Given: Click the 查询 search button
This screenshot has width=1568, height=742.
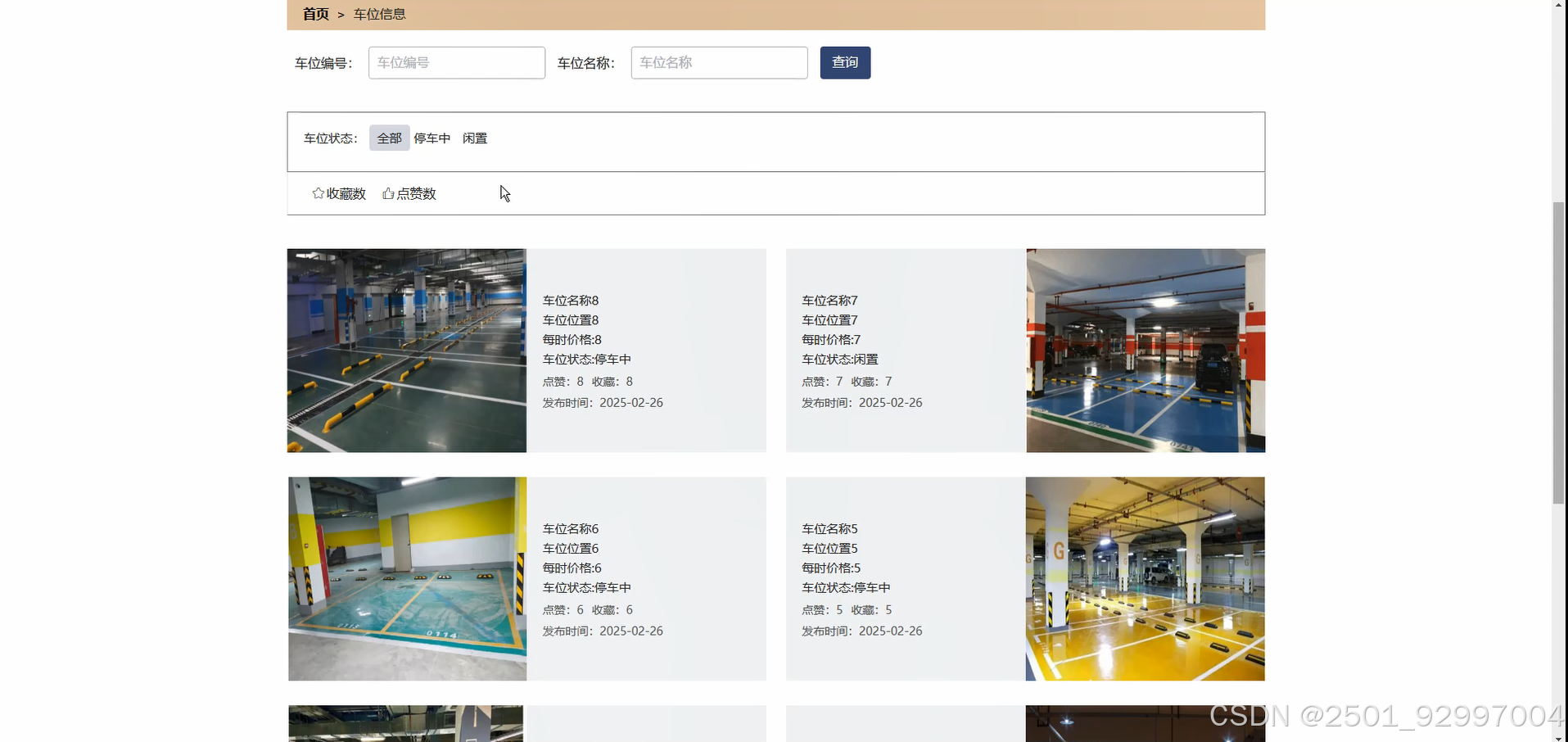Looking at the screenshot, I should [845, 62].
